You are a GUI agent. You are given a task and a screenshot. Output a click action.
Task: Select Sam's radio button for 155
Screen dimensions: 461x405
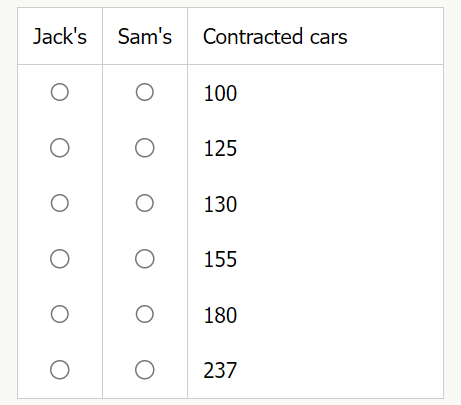pos(145,259)
